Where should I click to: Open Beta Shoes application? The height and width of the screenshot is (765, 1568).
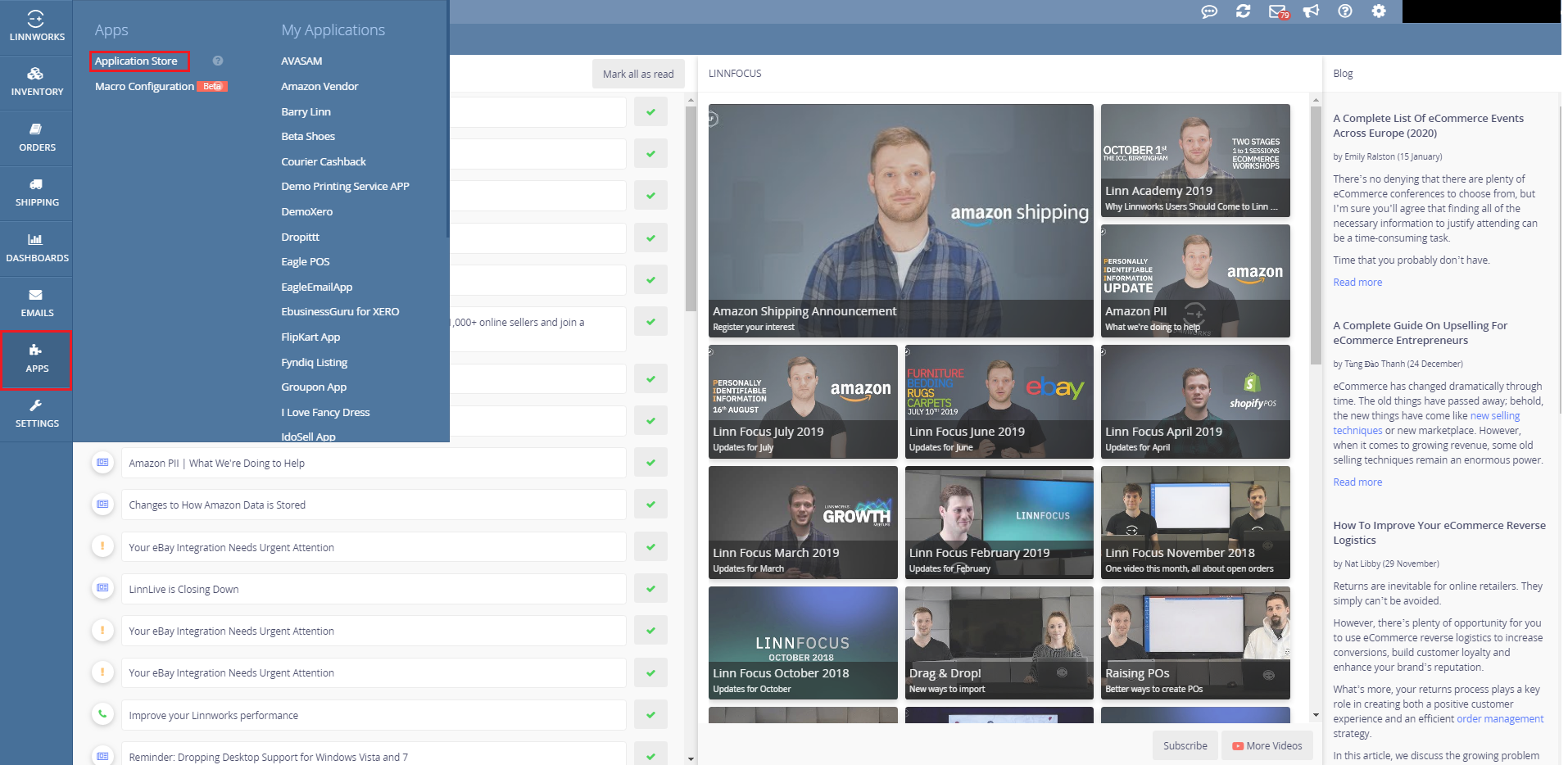click(308, 136)
